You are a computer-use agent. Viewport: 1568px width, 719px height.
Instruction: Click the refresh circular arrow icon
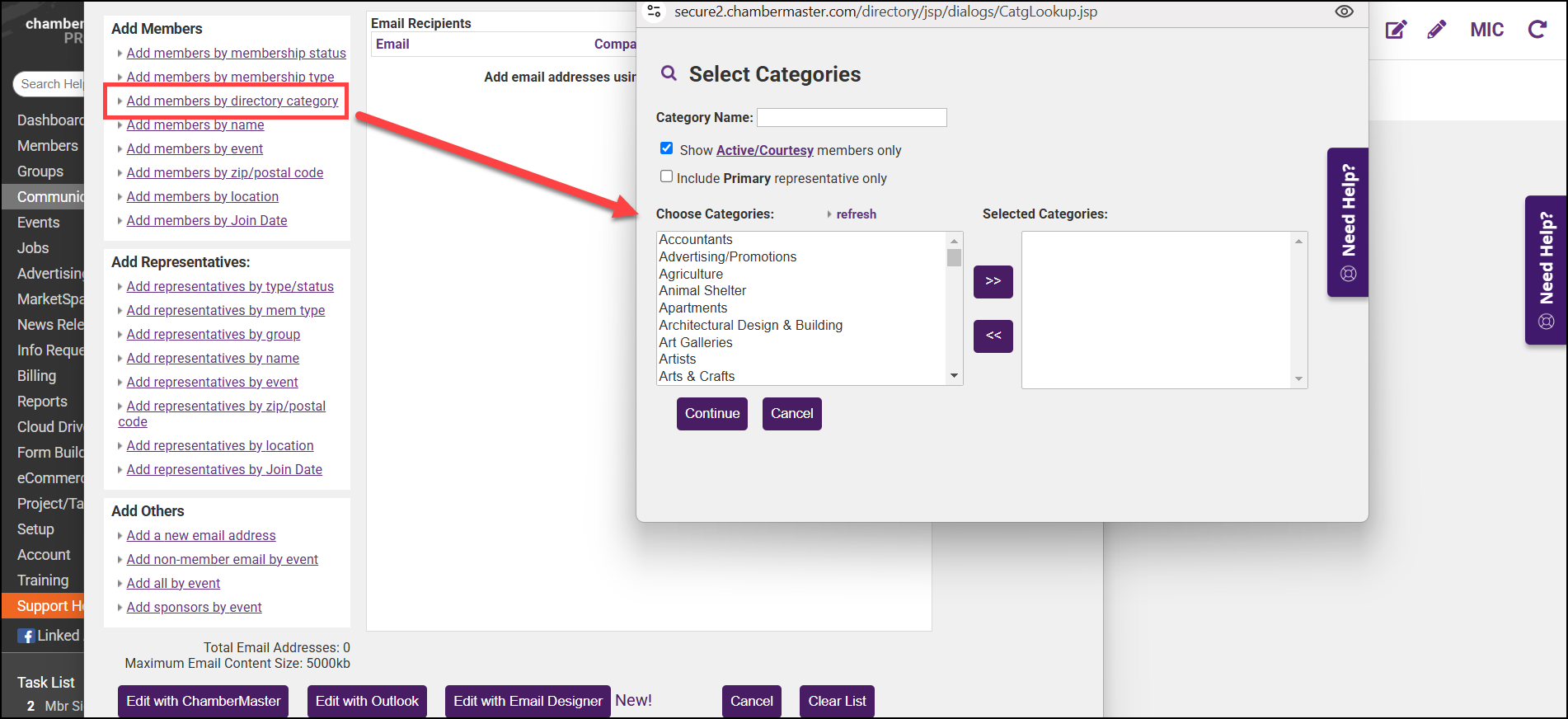pyautogui.click(x=1537, y=31)
